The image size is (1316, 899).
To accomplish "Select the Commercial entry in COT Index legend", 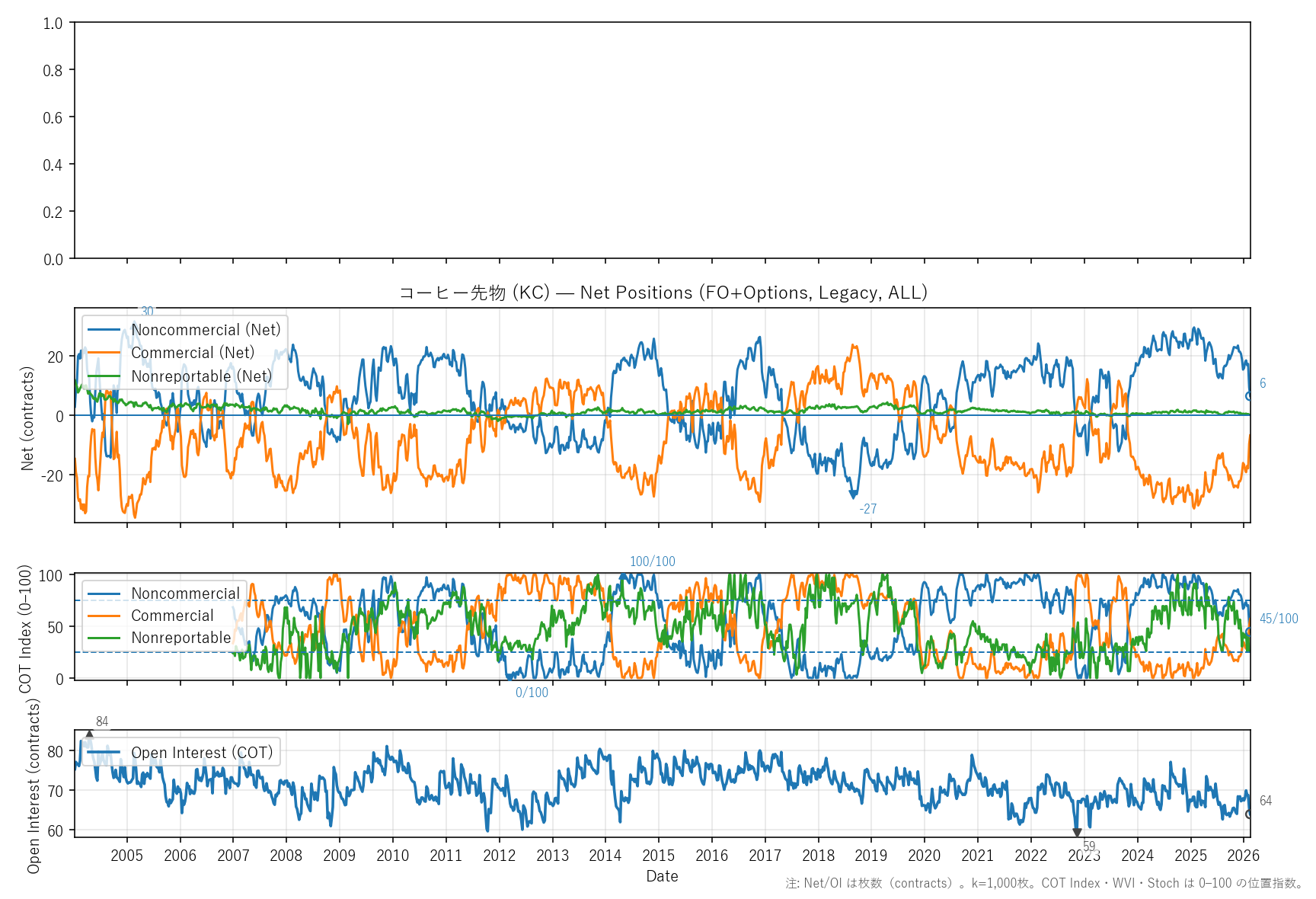I will [172, 616].
